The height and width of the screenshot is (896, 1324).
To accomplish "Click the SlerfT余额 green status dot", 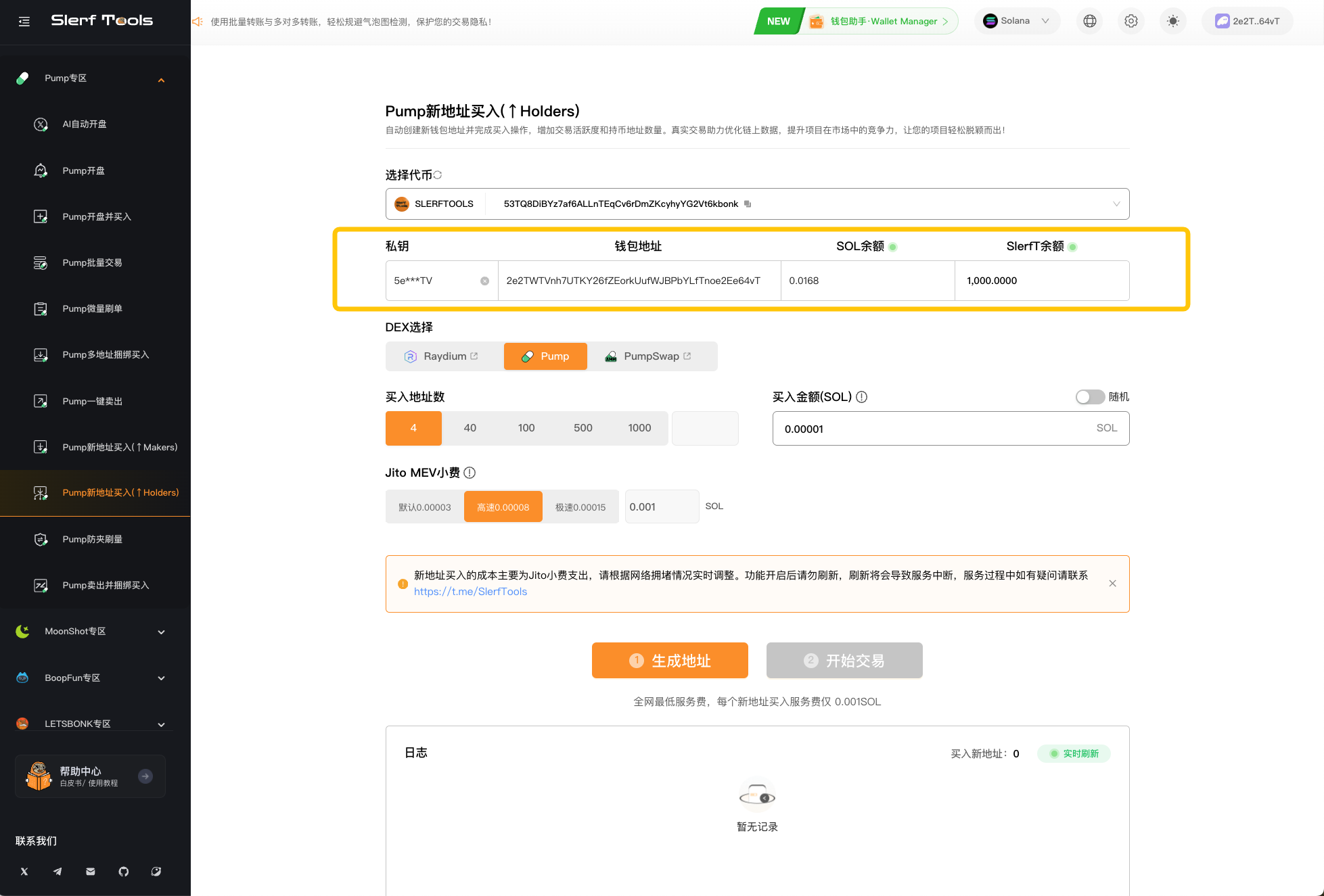I will click(x=1073, y=247).
